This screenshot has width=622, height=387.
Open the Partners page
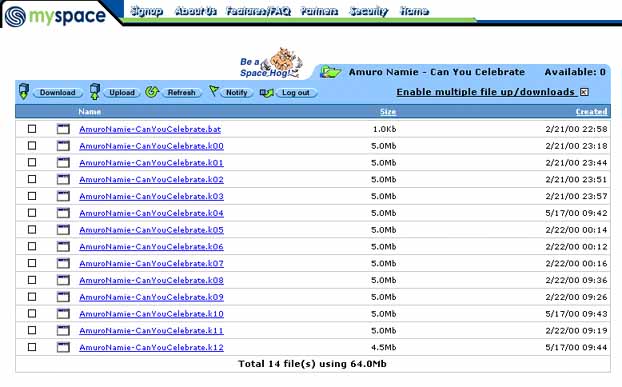coord(319,11)
